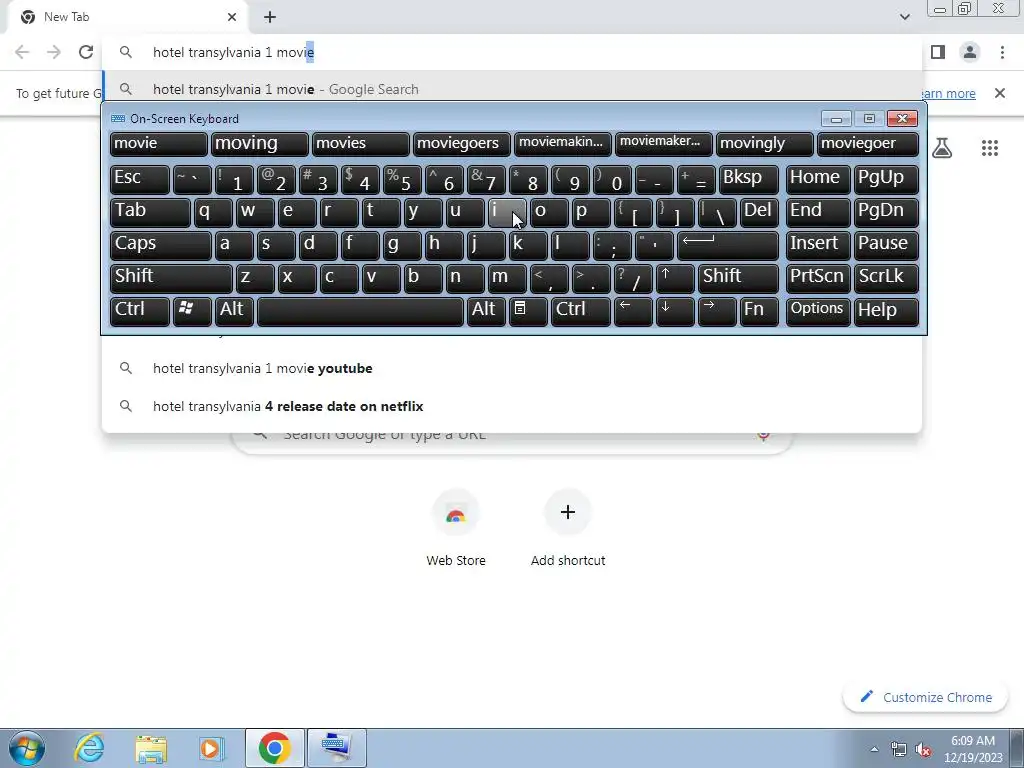
Task: Pick the 'moving' word prediction
Action: click(259, 144)
